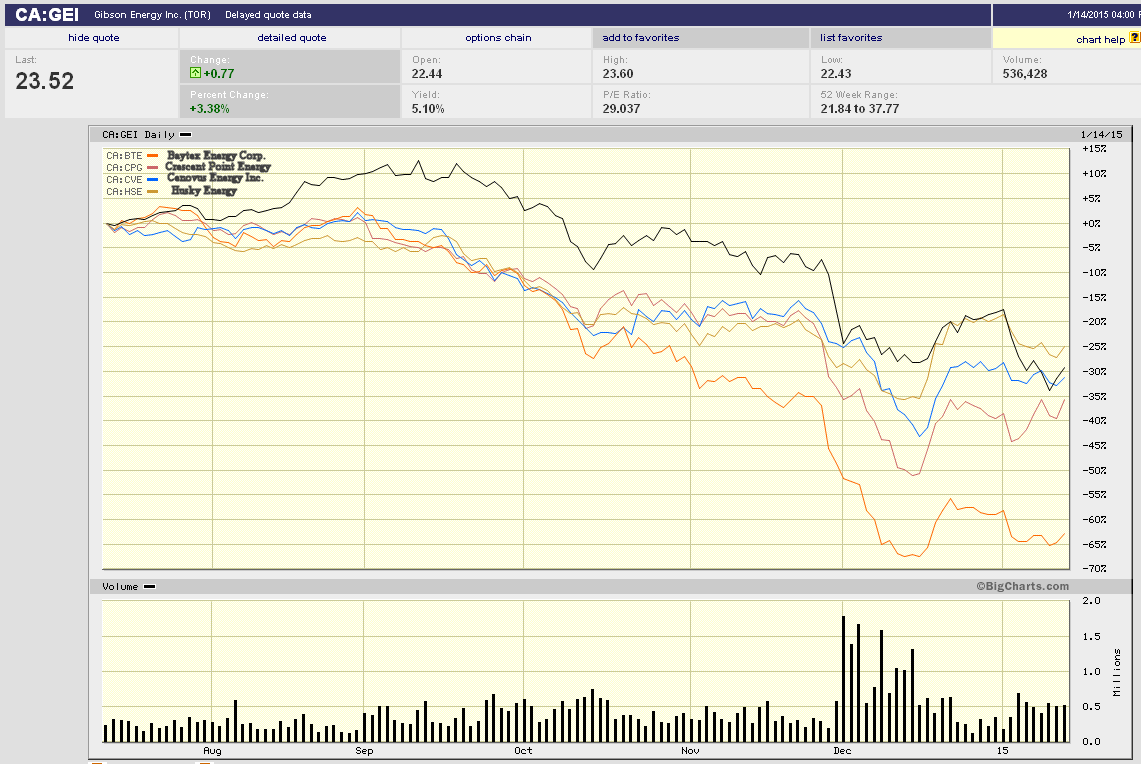Viewport: 1141px width, 764px height.
Task: Click the orange CA:BTE legend swatch
Action: (153, 156)
